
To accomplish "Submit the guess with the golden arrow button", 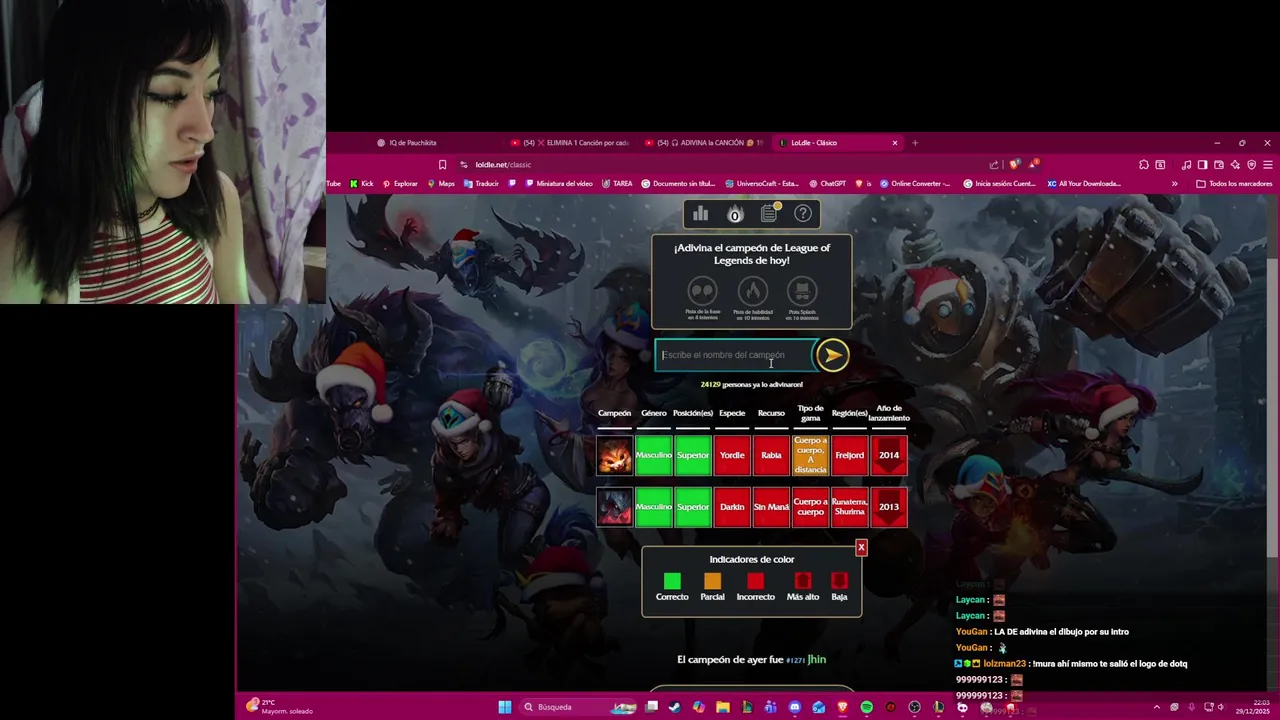I will [x=832, y=355].
